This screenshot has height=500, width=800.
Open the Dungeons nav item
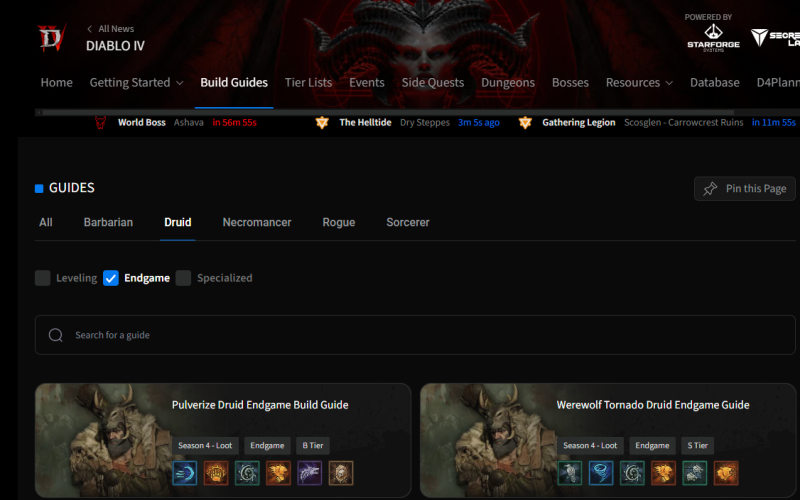508,83
